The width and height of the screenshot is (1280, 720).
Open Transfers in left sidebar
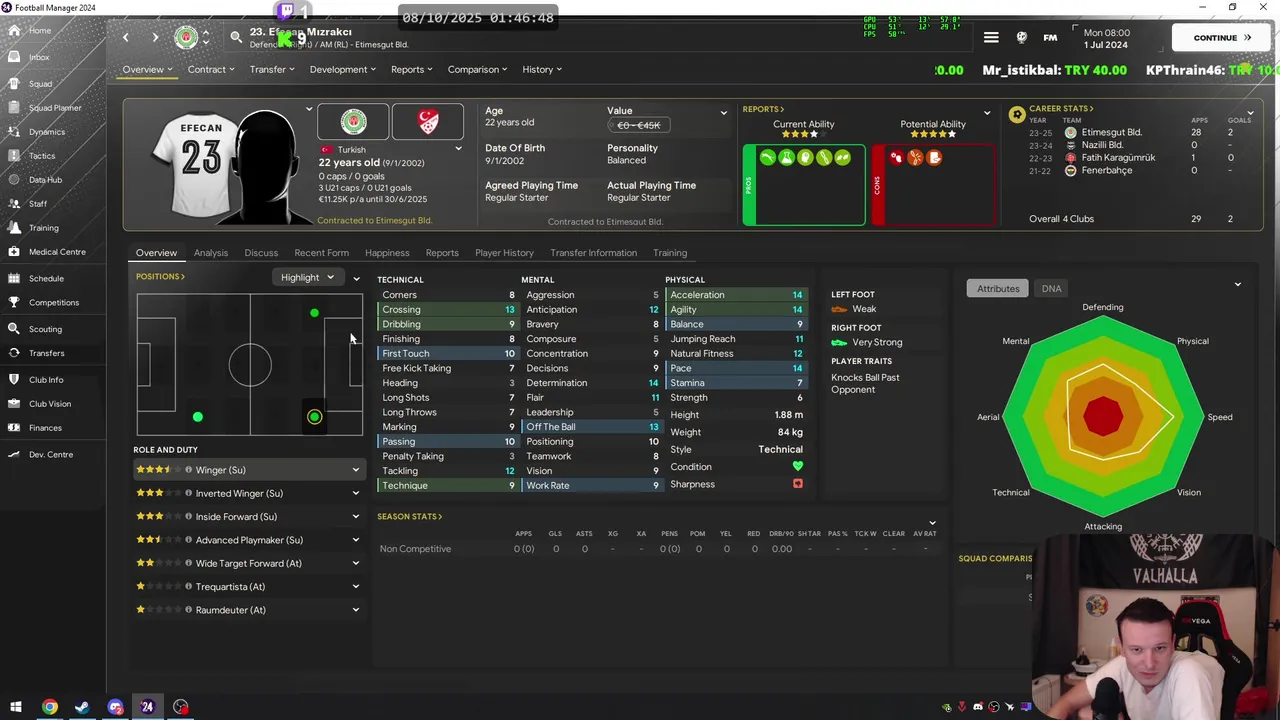pos(46,353)
